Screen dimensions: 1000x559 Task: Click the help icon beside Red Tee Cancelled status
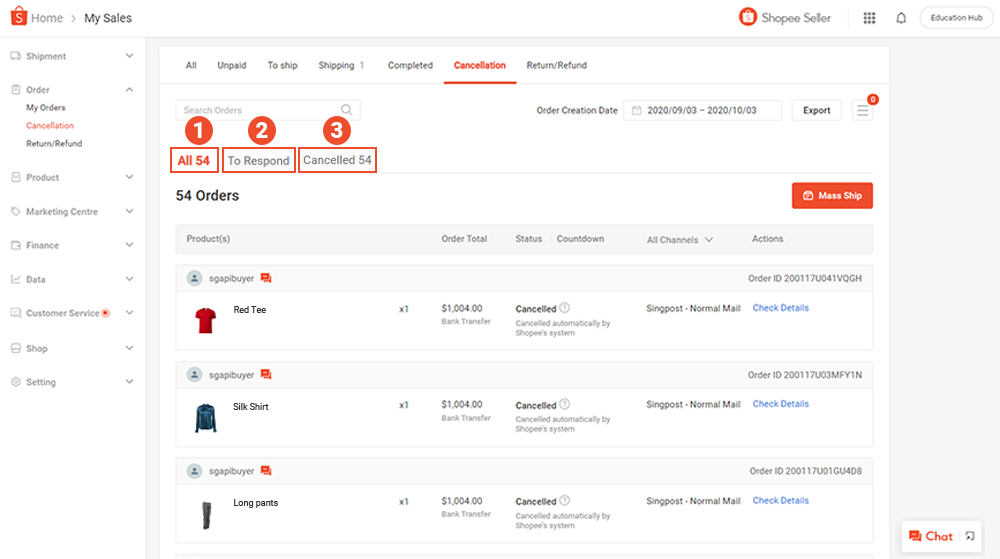565,308
